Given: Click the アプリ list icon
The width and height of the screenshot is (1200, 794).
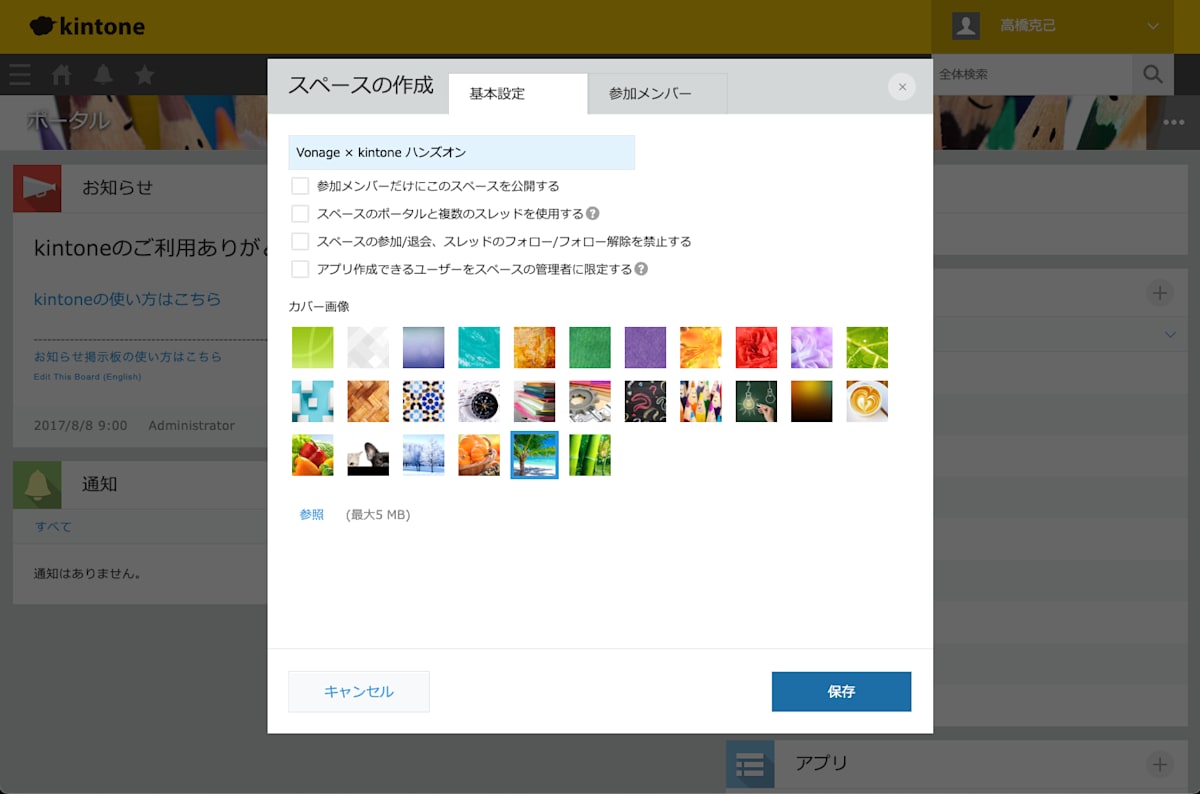Looking at the screenshot, I should coord(750,765).
